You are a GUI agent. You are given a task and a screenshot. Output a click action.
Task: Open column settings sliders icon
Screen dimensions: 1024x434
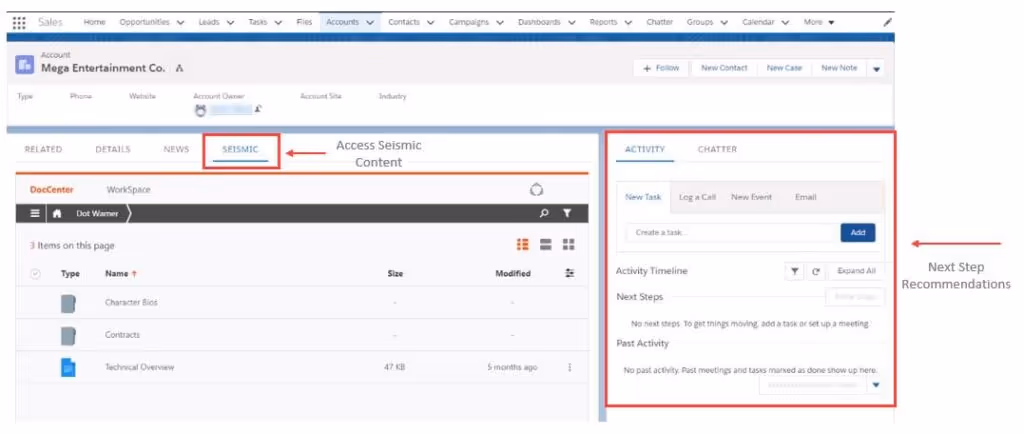[x=569, y=273]
